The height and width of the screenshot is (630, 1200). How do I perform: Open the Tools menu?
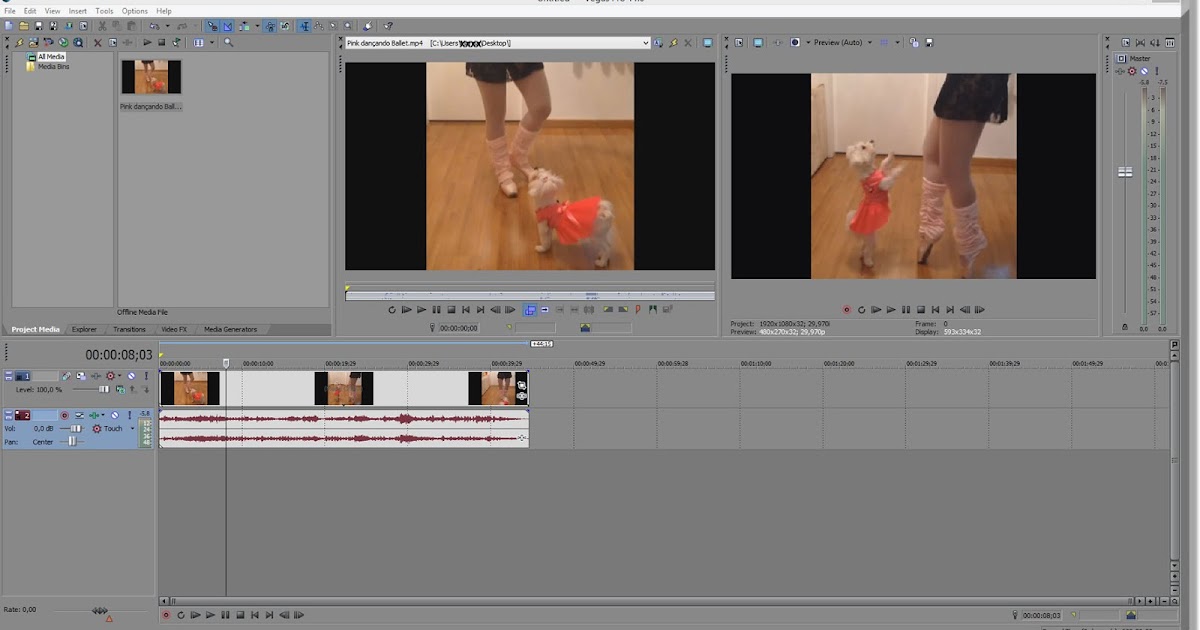click(104, 11)
